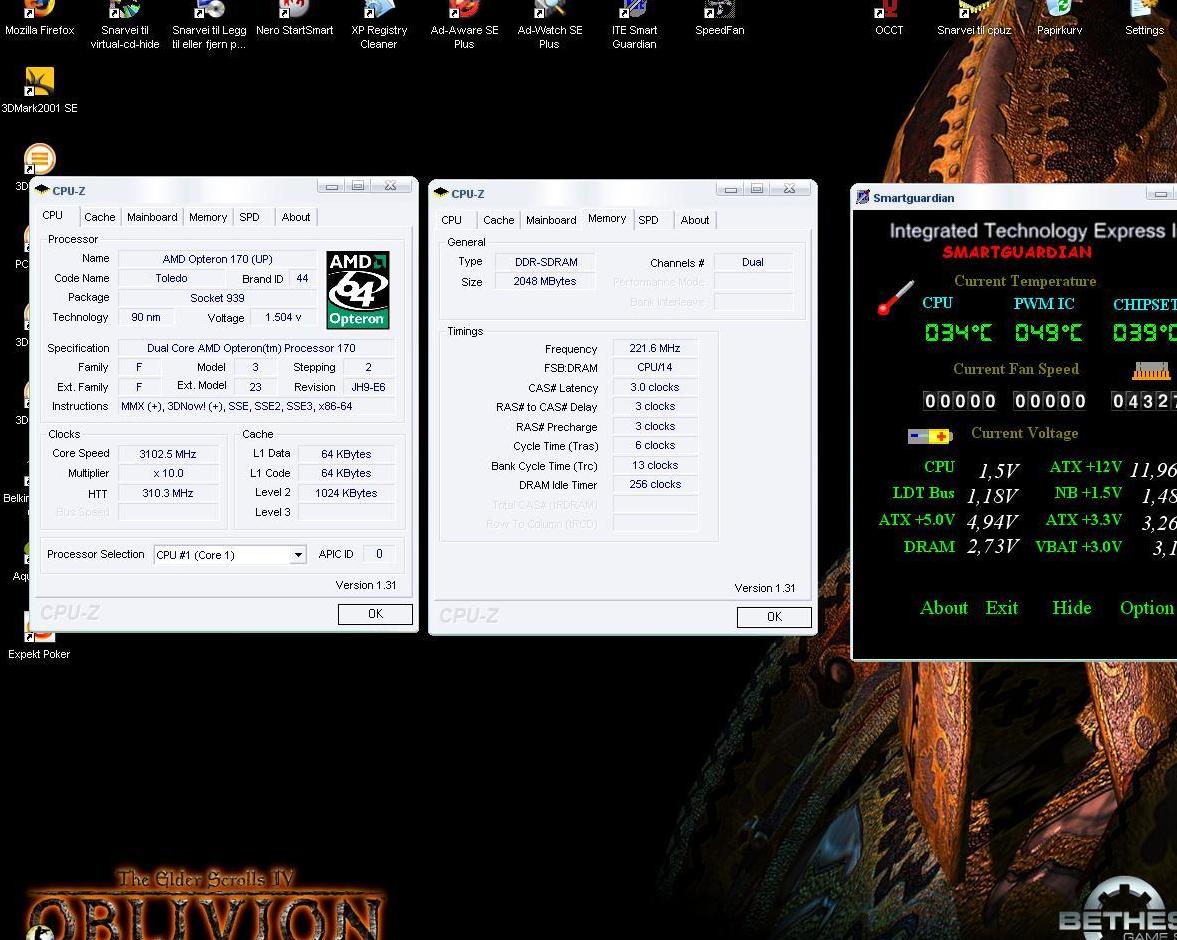Switch to Cache tab in left CPU-Z

100,217
